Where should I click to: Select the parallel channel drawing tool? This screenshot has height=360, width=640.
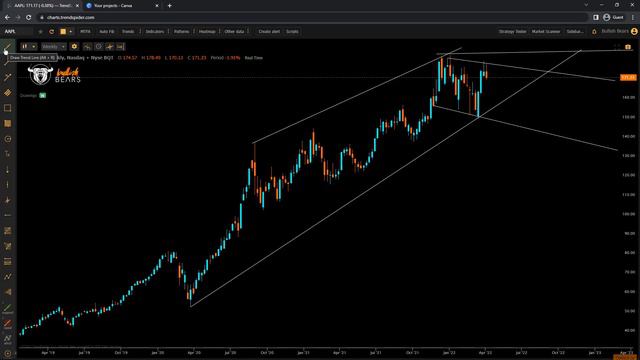(7, 93)
